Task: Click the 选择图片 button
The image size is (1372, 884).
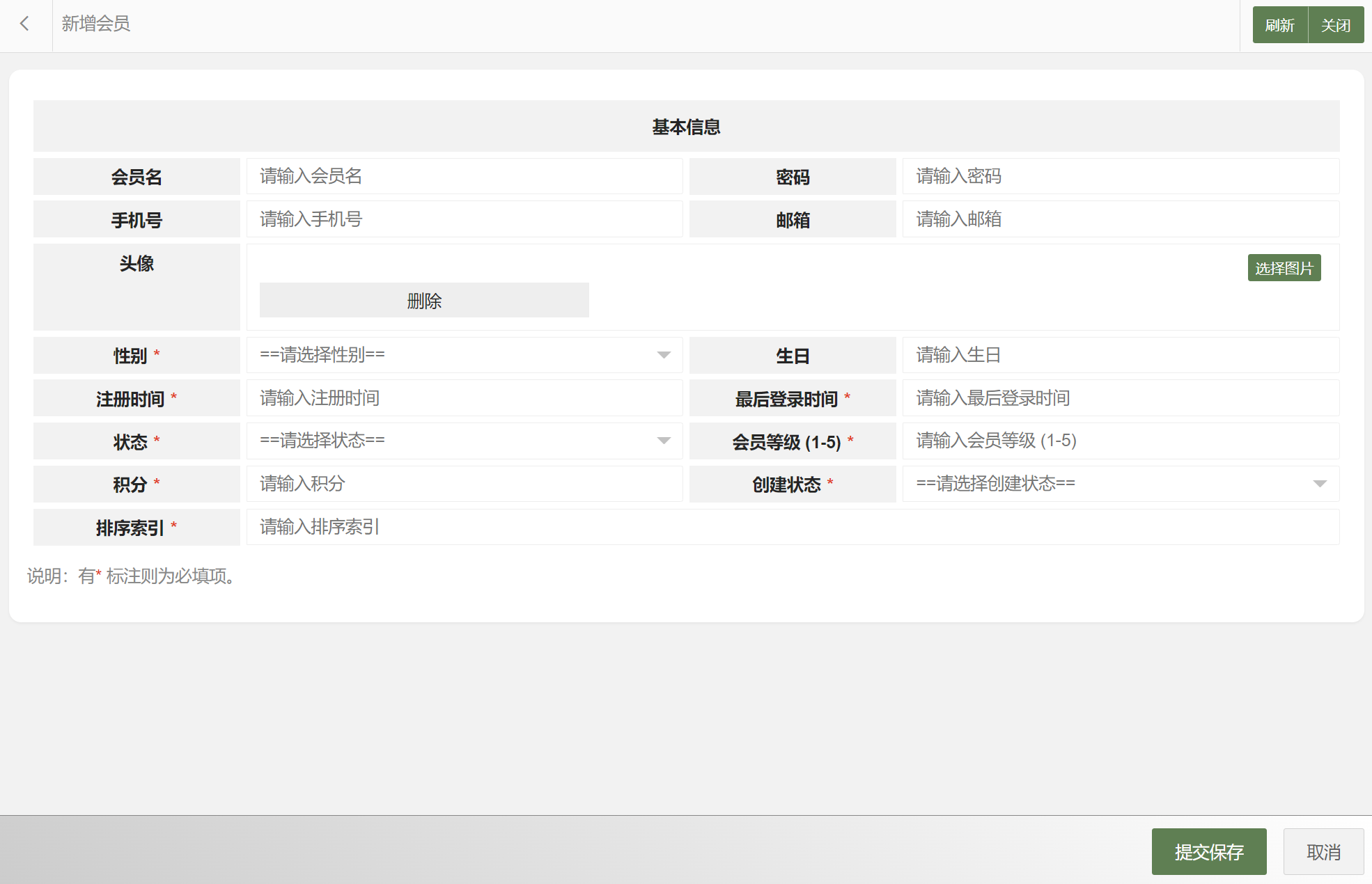Action: 1284,268
